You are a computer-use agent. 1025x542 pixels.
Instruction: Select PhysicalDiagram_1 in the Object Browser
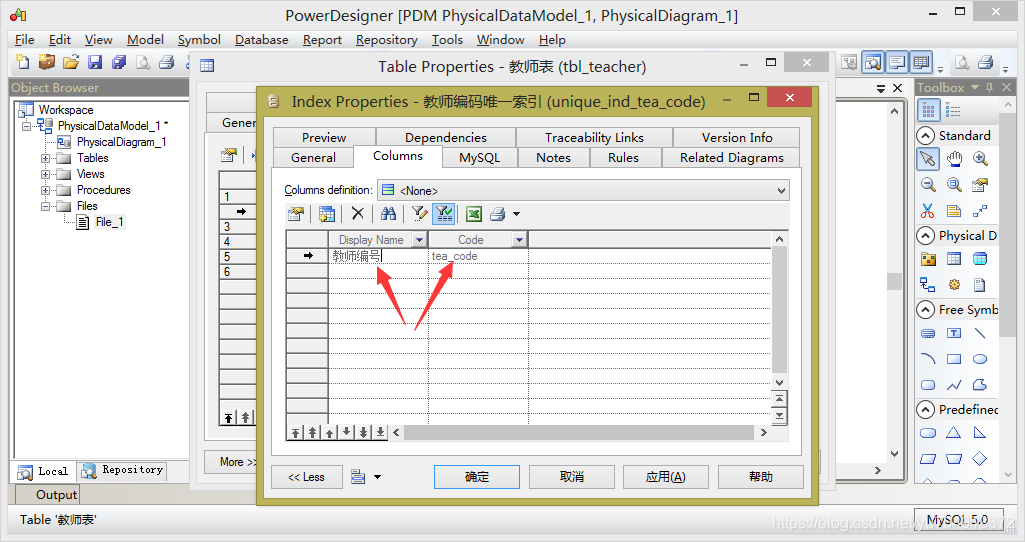tap(121, 142)
